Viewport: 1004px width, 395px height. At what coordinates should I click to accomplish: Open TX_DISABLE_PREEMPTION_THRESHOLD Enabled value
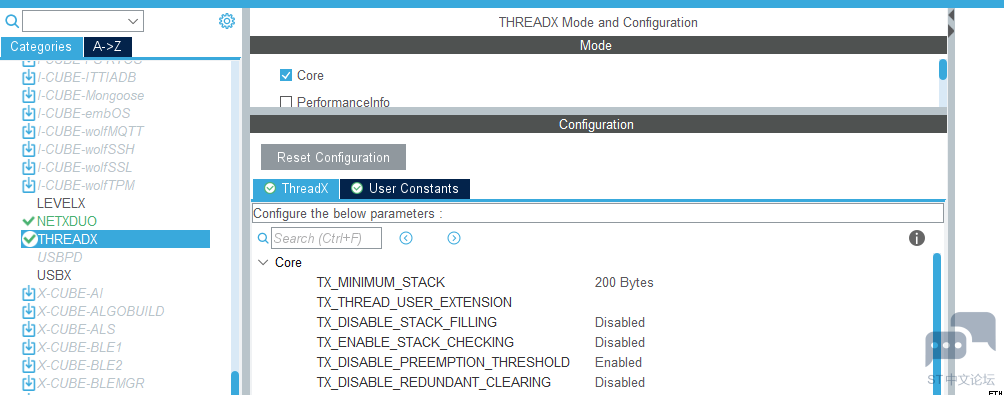click(x=619, y=362)
